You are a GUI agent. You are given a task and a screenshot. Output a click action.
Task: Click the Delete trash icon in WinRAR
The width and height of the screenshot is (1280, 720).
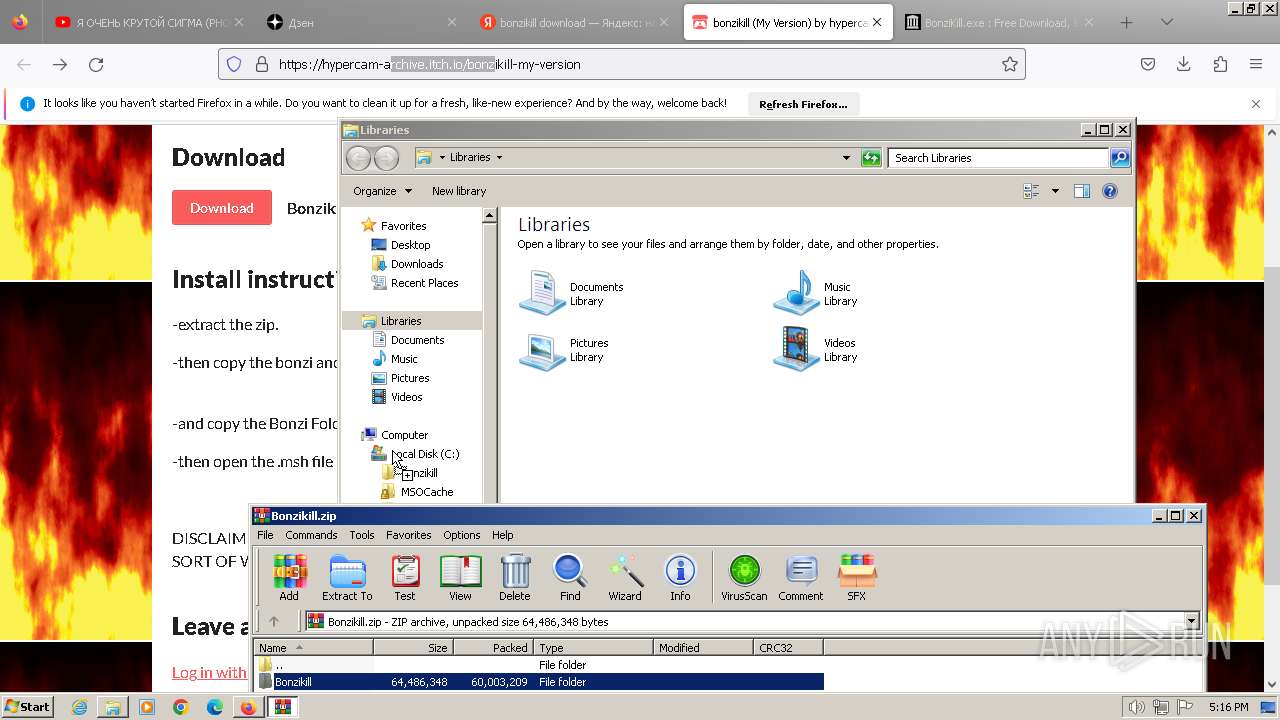[515, 578]
